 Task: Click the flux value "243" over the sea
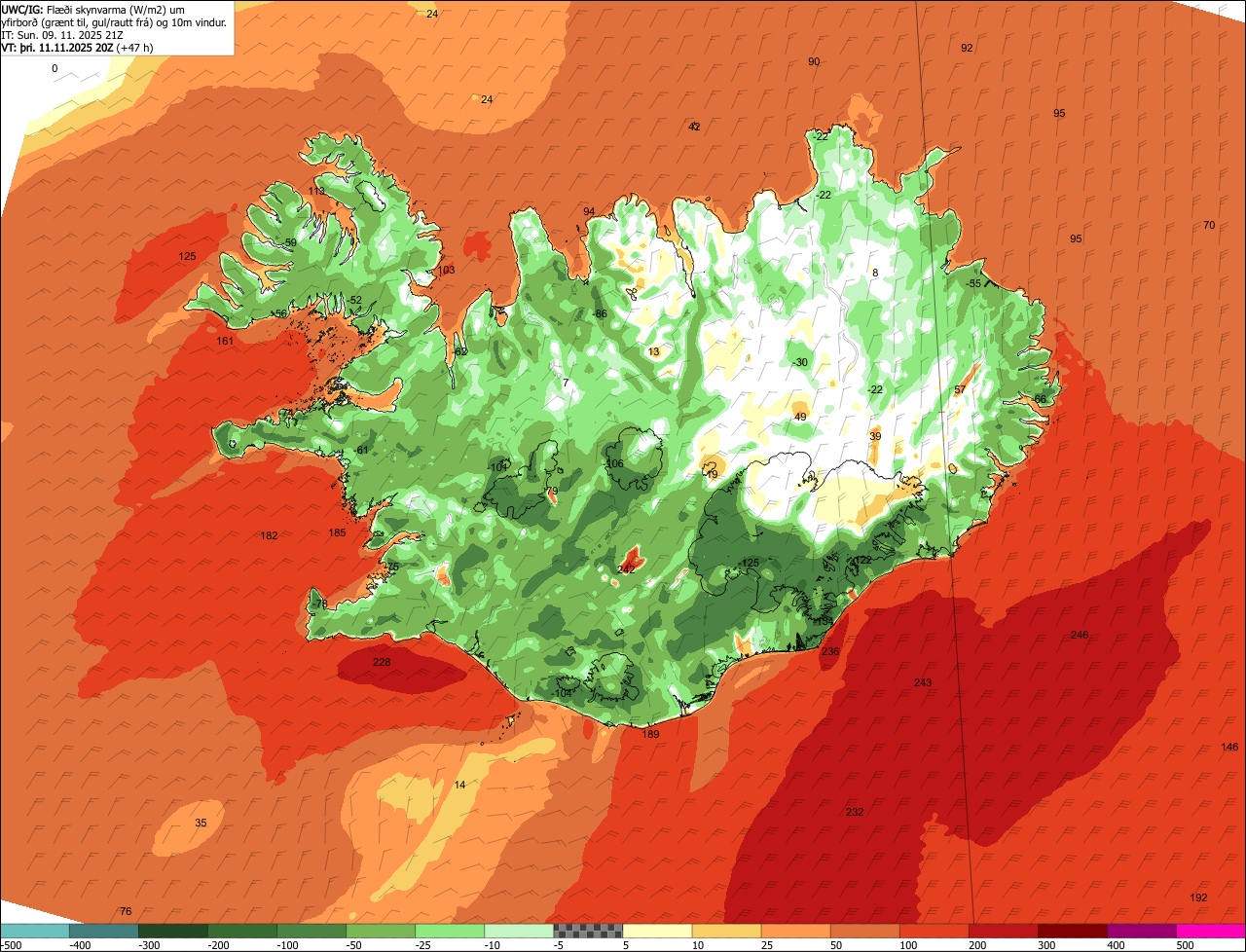click(923, 682)
